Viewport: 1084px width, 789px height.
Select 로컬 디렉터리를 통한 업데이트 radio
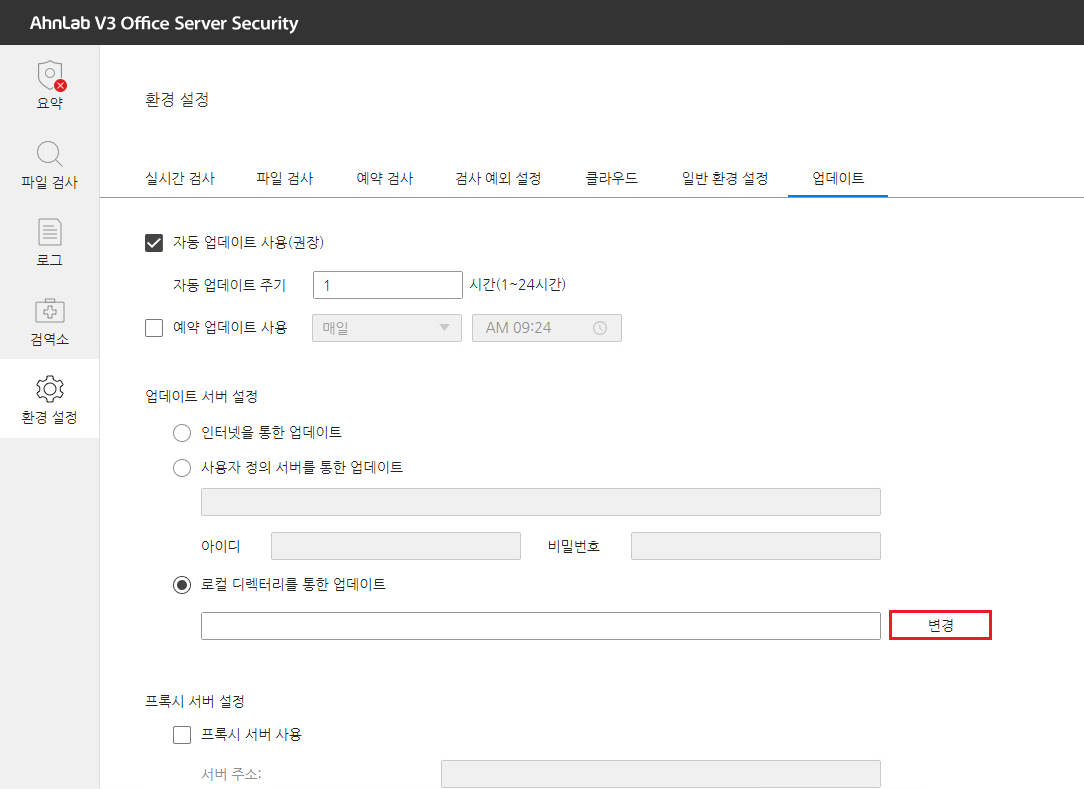pos(182,585)
